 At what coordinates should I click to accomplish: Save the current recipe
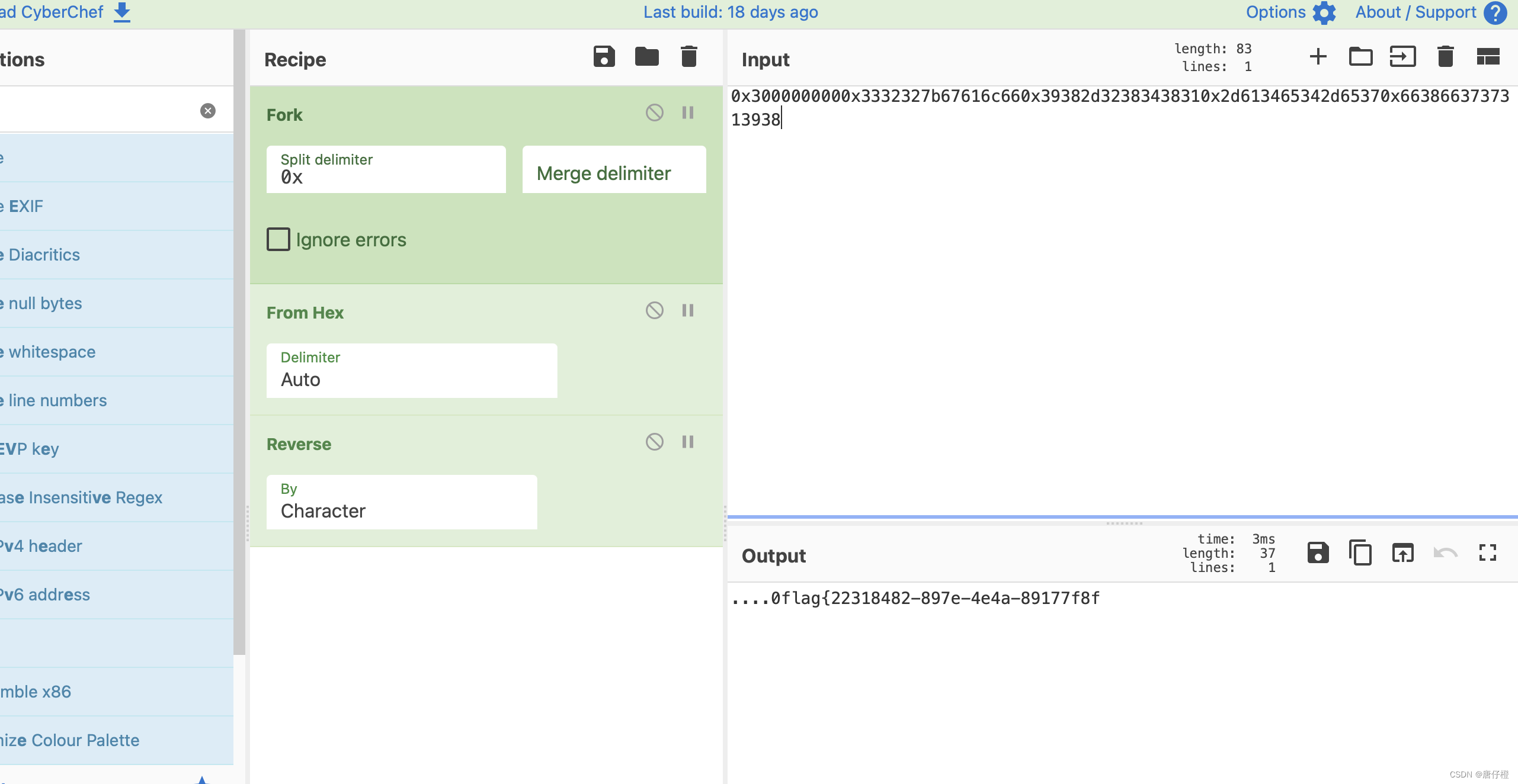click(604, 57)
